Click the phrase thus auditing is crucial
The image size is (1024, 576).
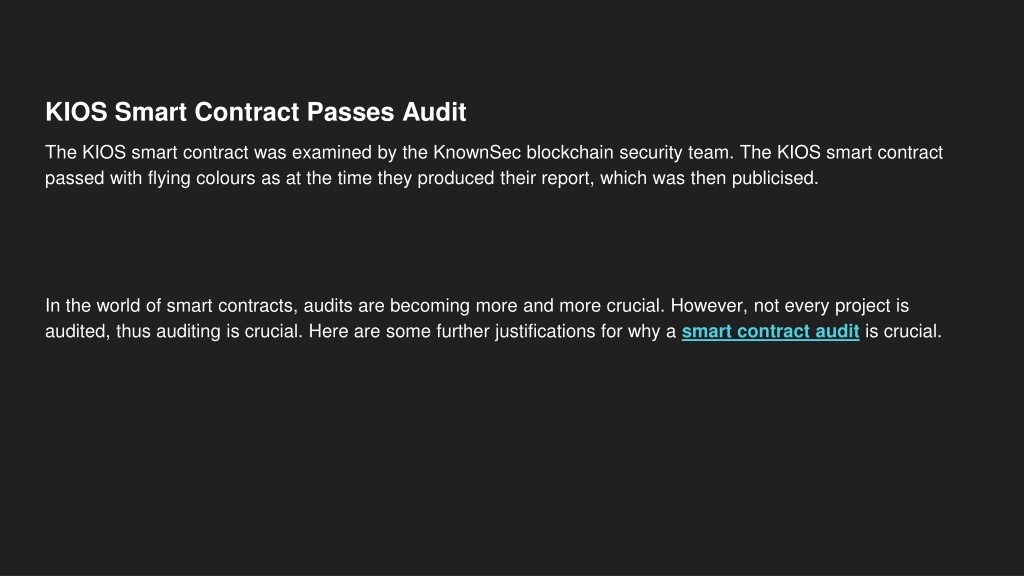point(209,331)
